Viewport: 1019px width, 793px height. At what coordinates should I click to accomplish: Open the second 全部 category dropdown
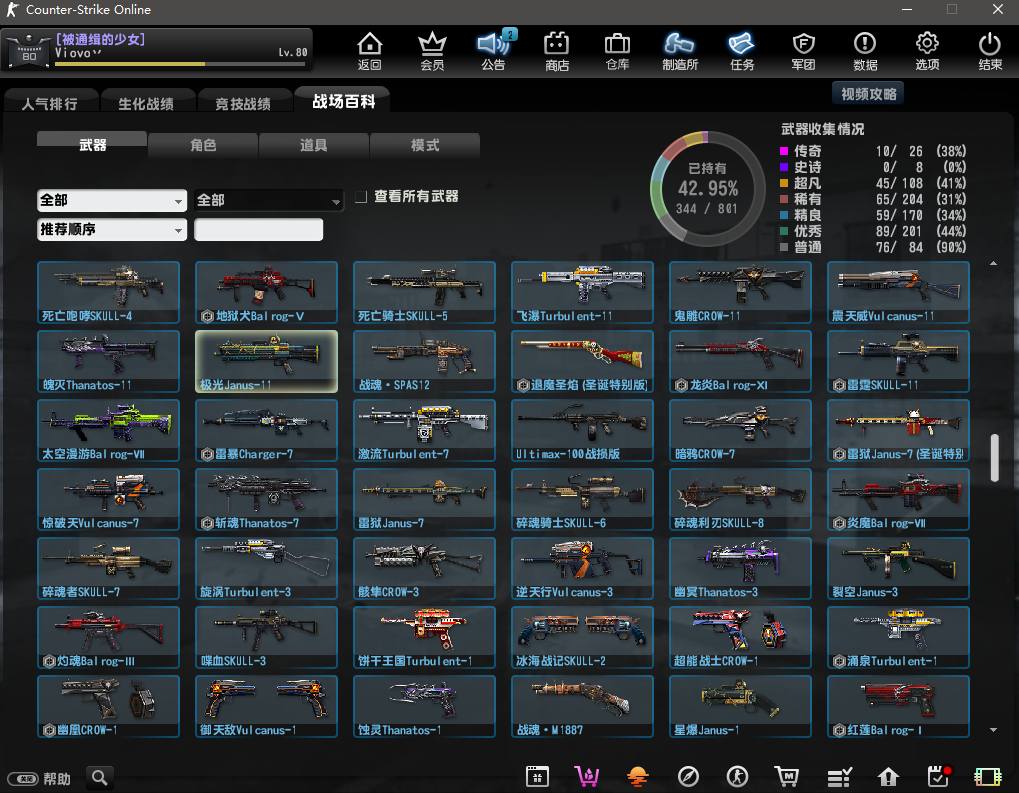point(268,201)
